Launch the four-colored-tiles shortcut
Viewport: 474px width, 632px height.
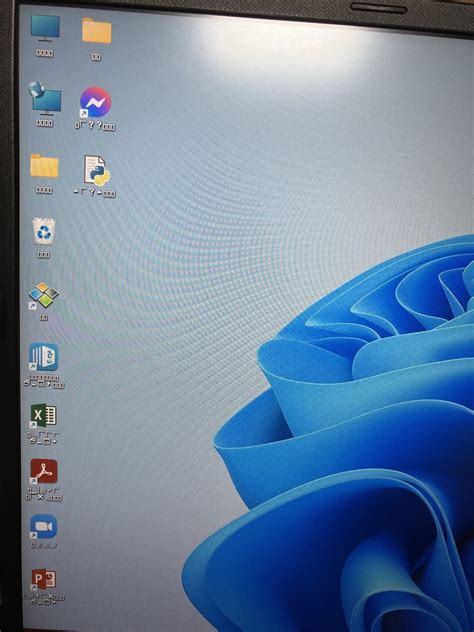pos(43,295)
